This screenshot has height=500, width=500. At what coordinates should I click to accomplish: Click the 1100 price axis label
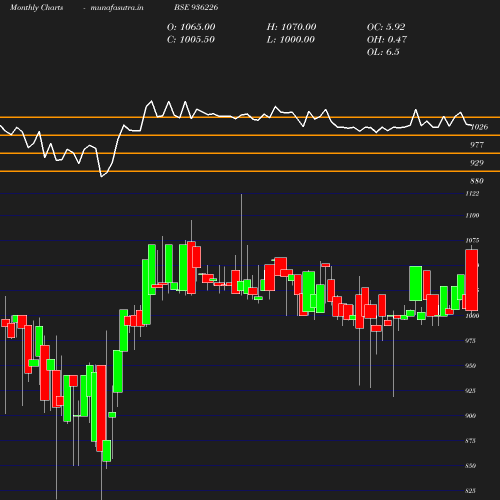pos(472,216)
